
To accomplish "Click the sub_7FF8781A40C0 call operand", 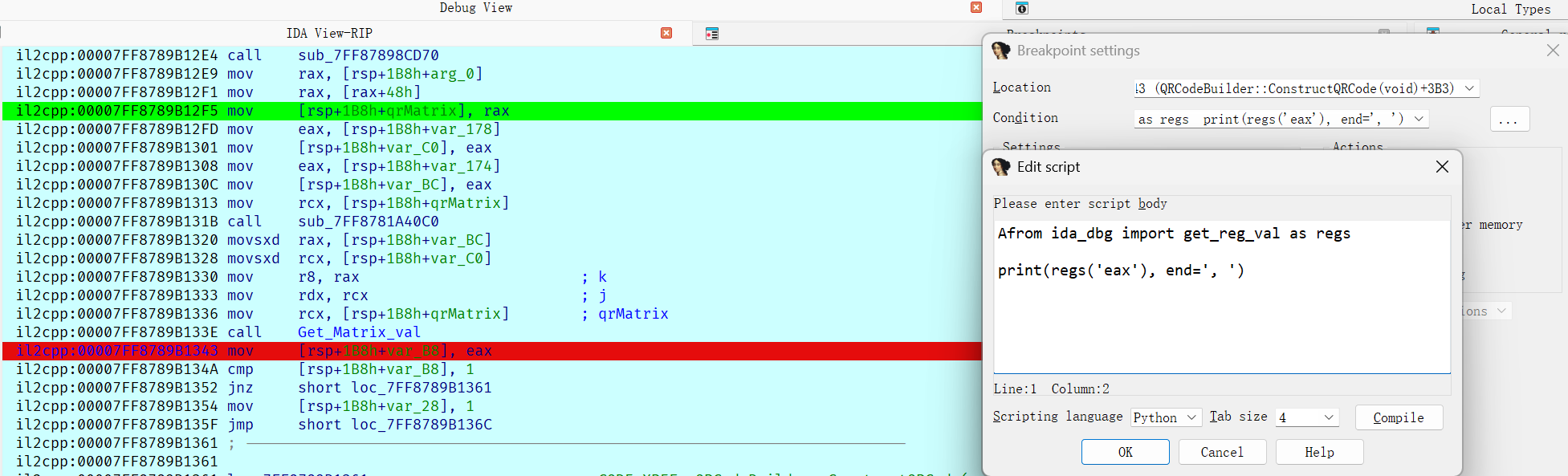I will (369, 222).
